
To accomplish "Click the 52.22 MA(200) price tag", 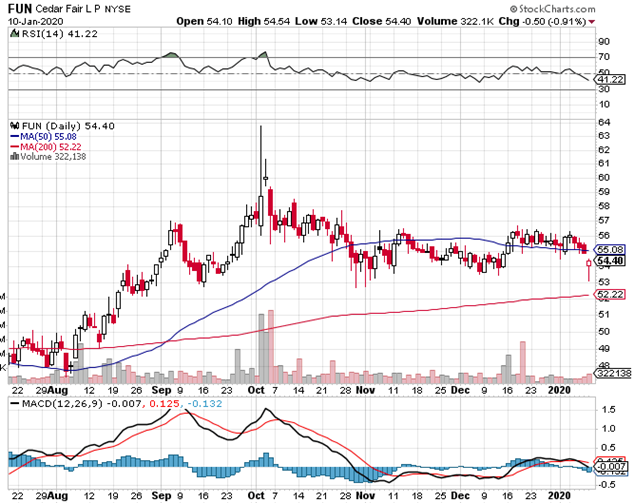I will [609, 294].
